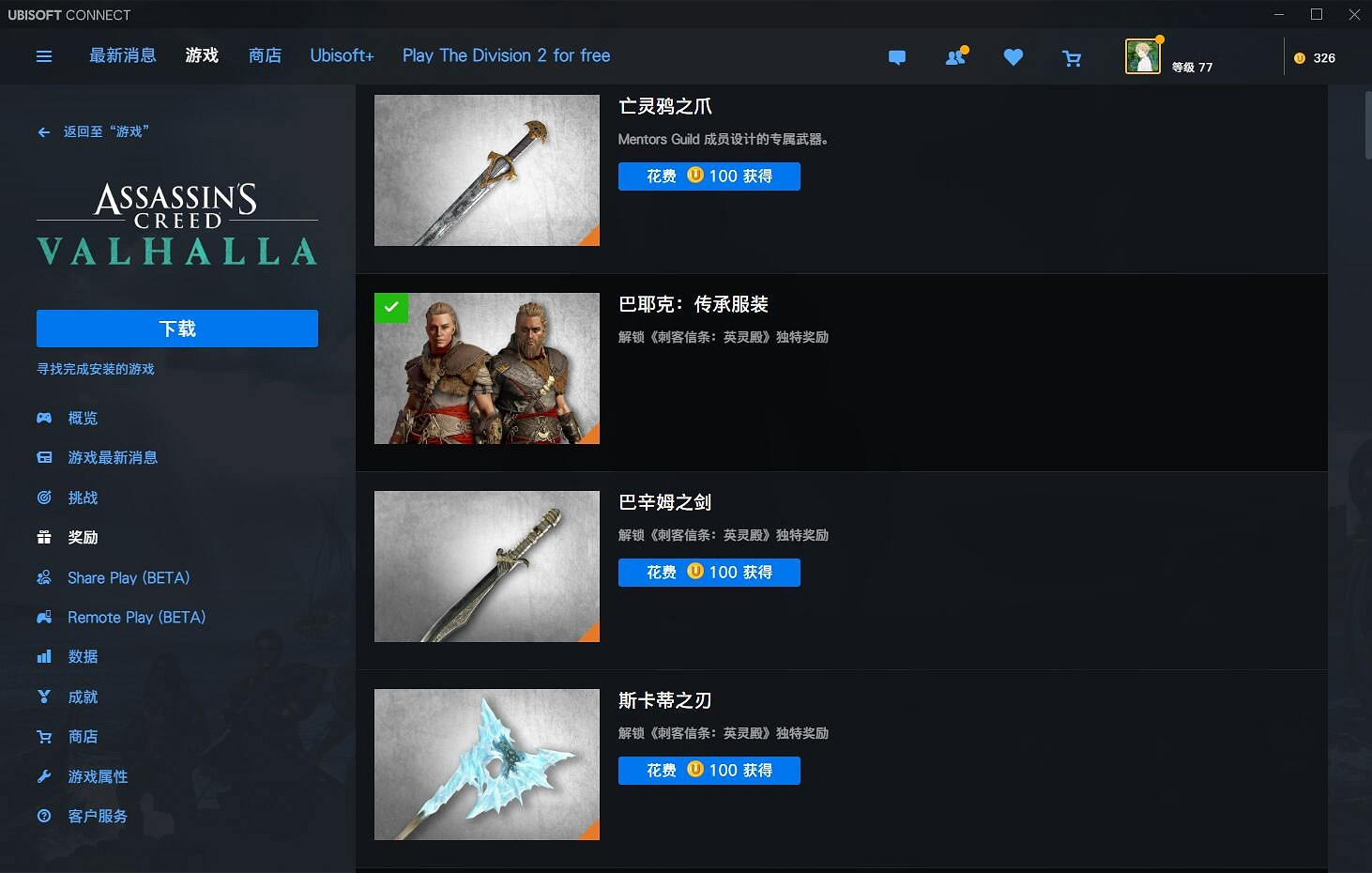Spend 100 units on 亡灵鸦之爪
Screen dimensions: 1372x873
(x=709, y=176)
